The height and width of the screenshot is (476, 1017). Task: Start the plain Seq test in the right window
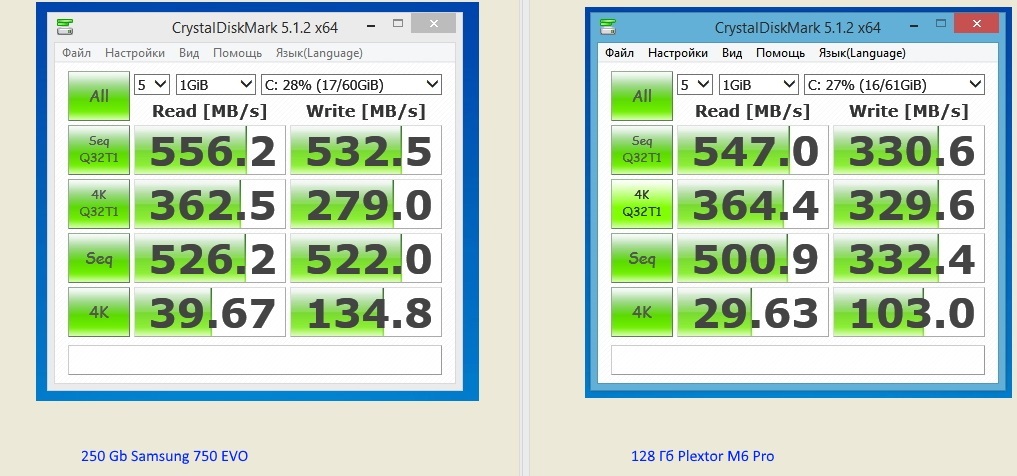[641, 258]
